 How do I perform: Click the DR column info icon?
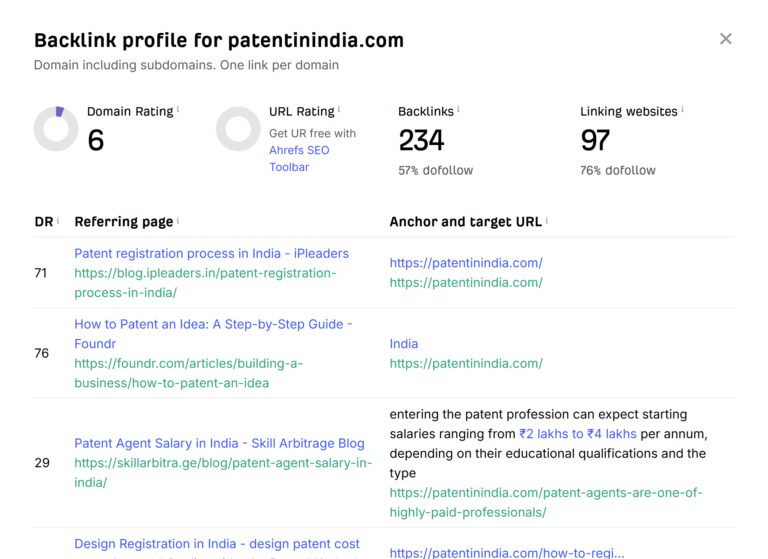[58, 220]
